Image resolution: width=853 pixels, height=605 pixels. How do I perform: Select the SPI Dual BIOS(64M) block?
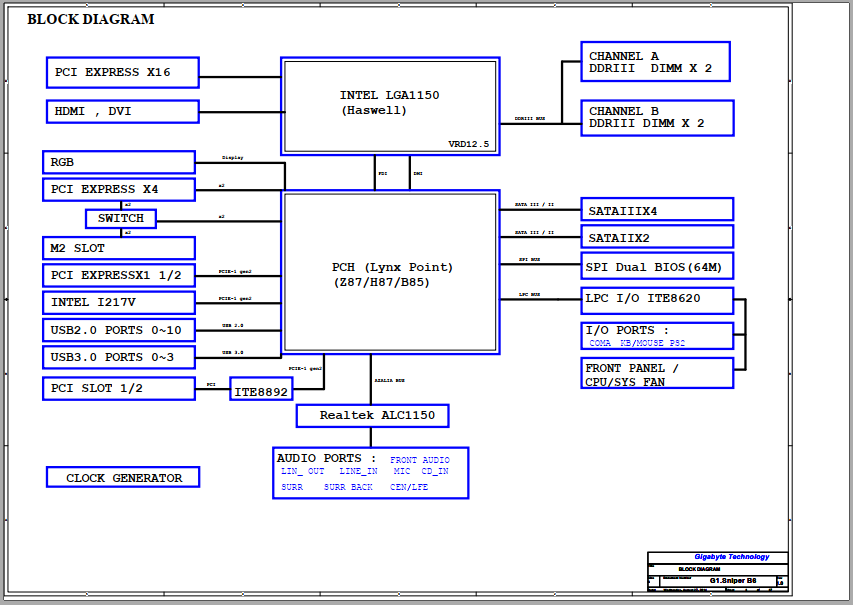657,266
